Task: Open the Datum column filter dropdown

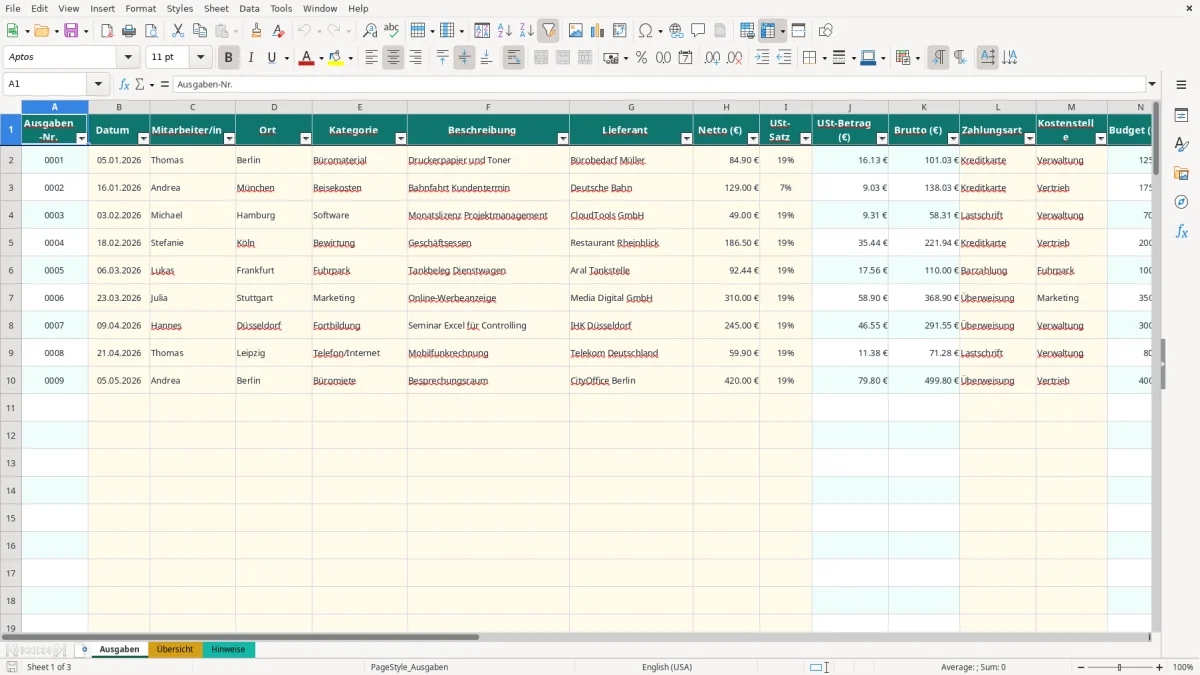Action: [143, 139]
